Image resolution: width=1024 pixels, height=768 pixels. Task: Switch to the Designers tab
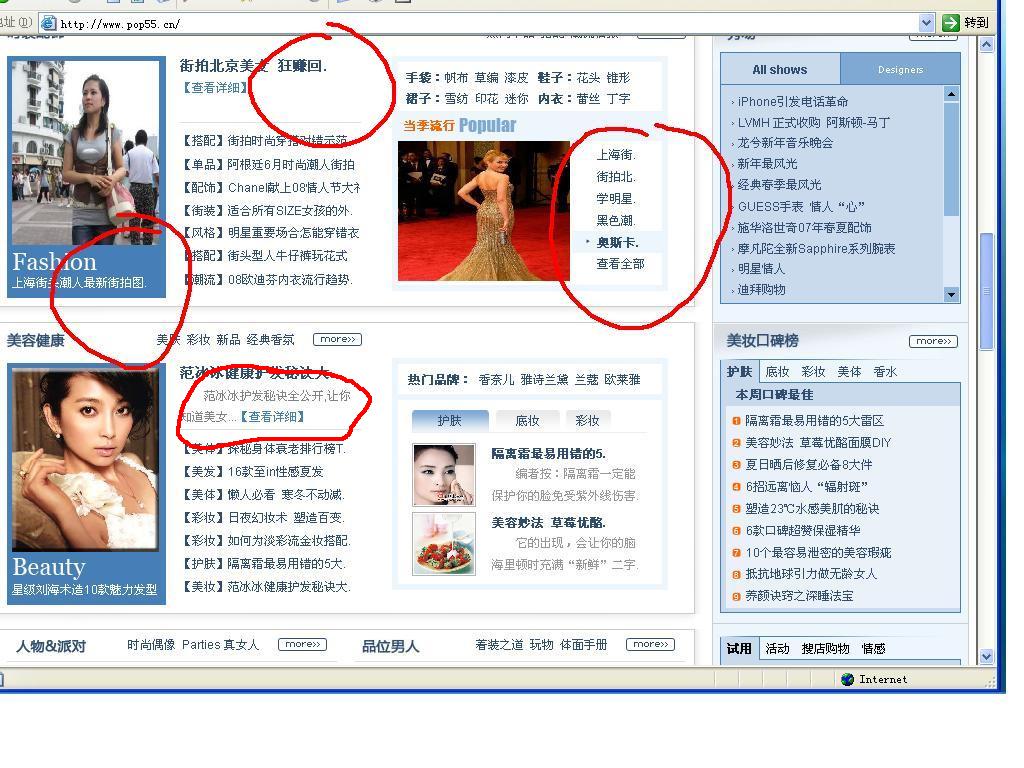pos(900,69)
